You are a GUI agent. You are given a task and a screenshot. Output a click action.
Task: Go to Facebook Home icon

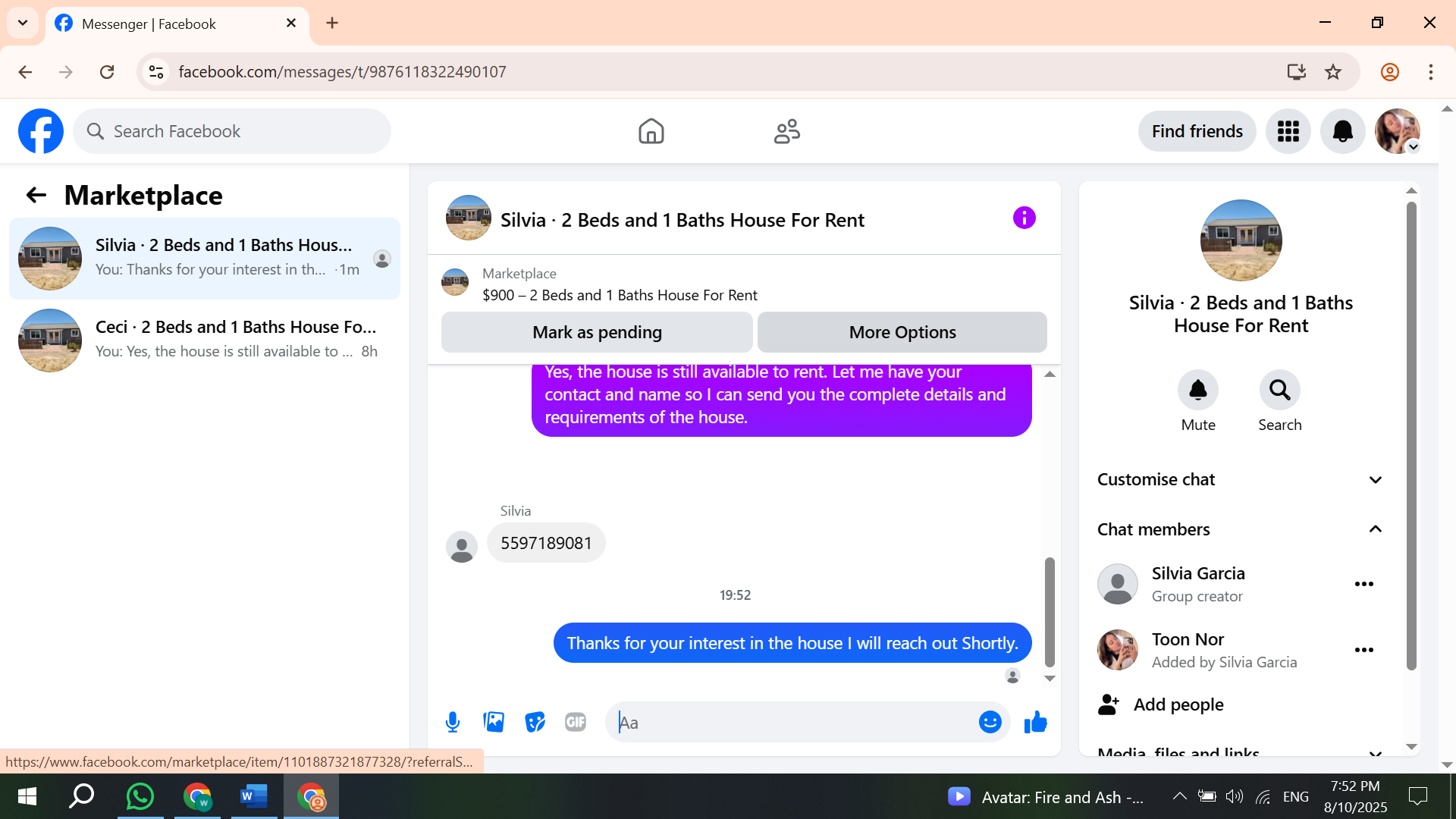651,131
